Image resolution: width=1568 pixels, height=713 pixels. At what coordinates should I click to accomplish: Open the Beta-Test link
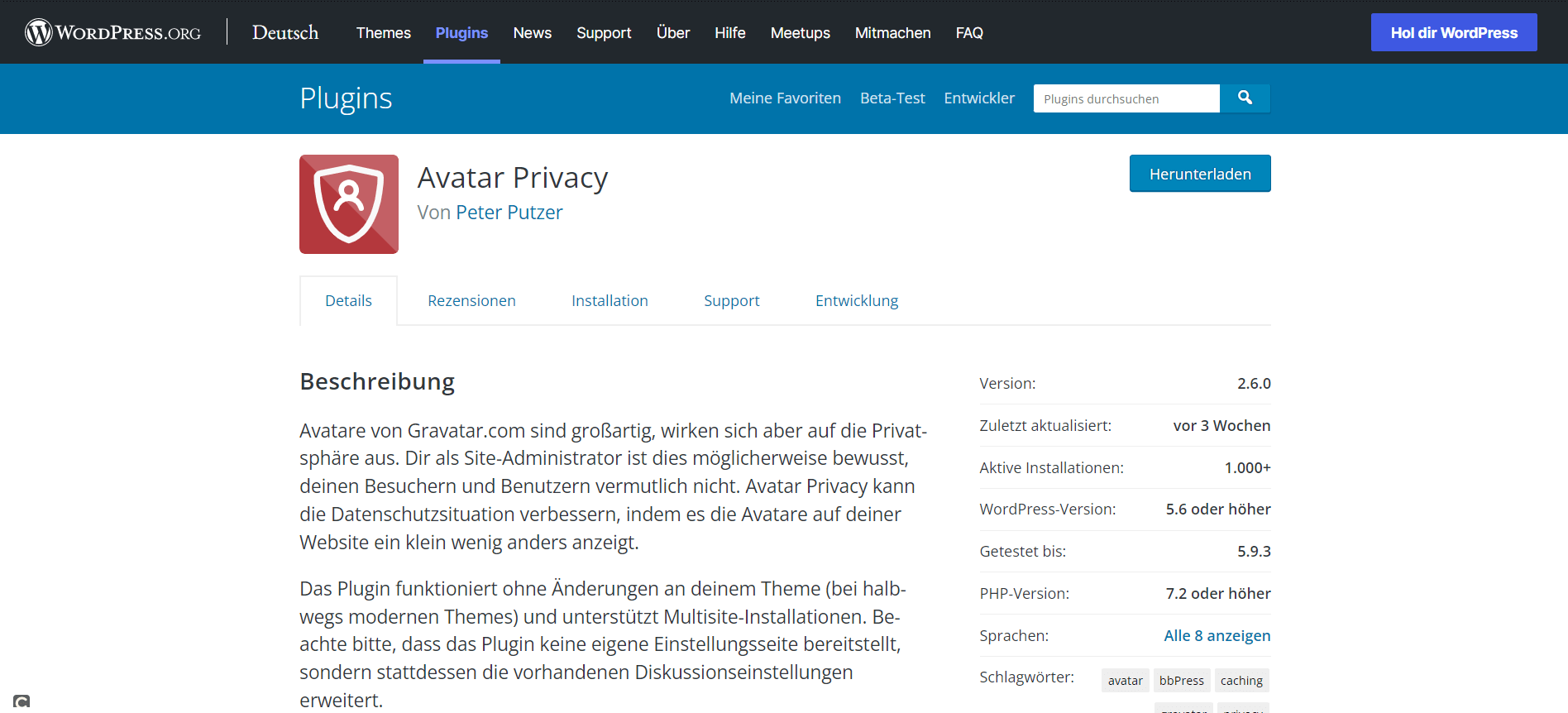tap(892, 98)
